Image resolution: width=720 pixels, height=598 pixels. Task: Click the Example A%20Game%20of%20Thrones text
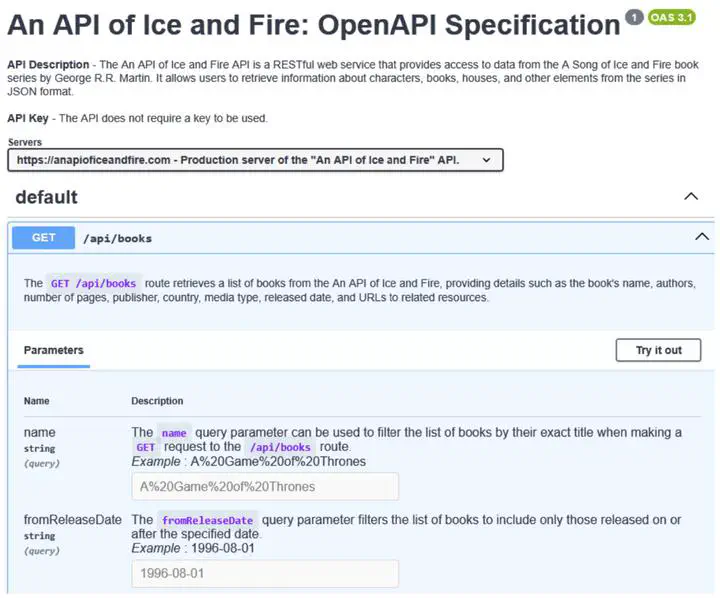(x=248, y=461)
